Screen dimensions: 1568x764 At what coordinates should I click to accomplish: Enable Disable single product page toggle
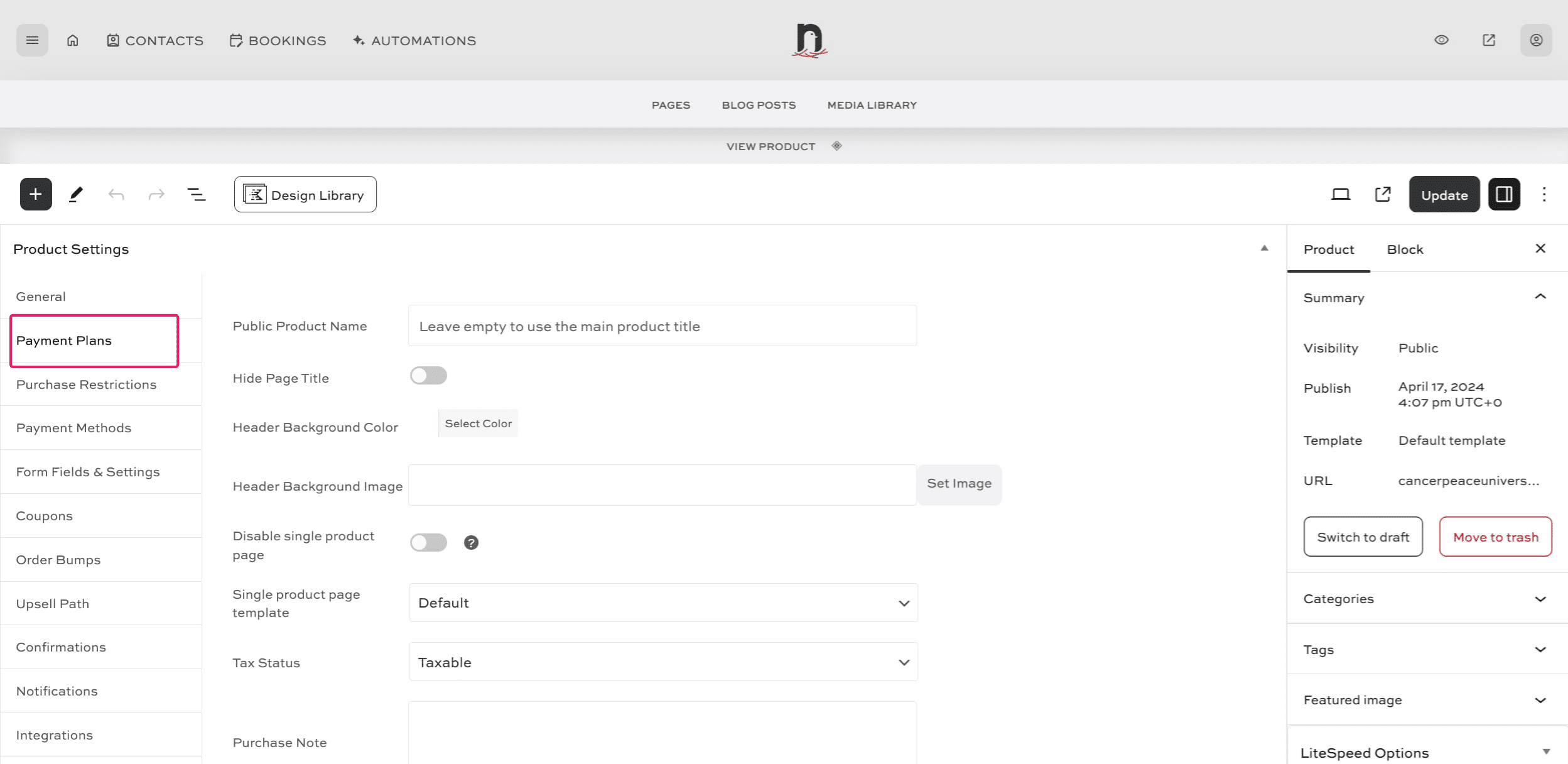coord(428,543)
